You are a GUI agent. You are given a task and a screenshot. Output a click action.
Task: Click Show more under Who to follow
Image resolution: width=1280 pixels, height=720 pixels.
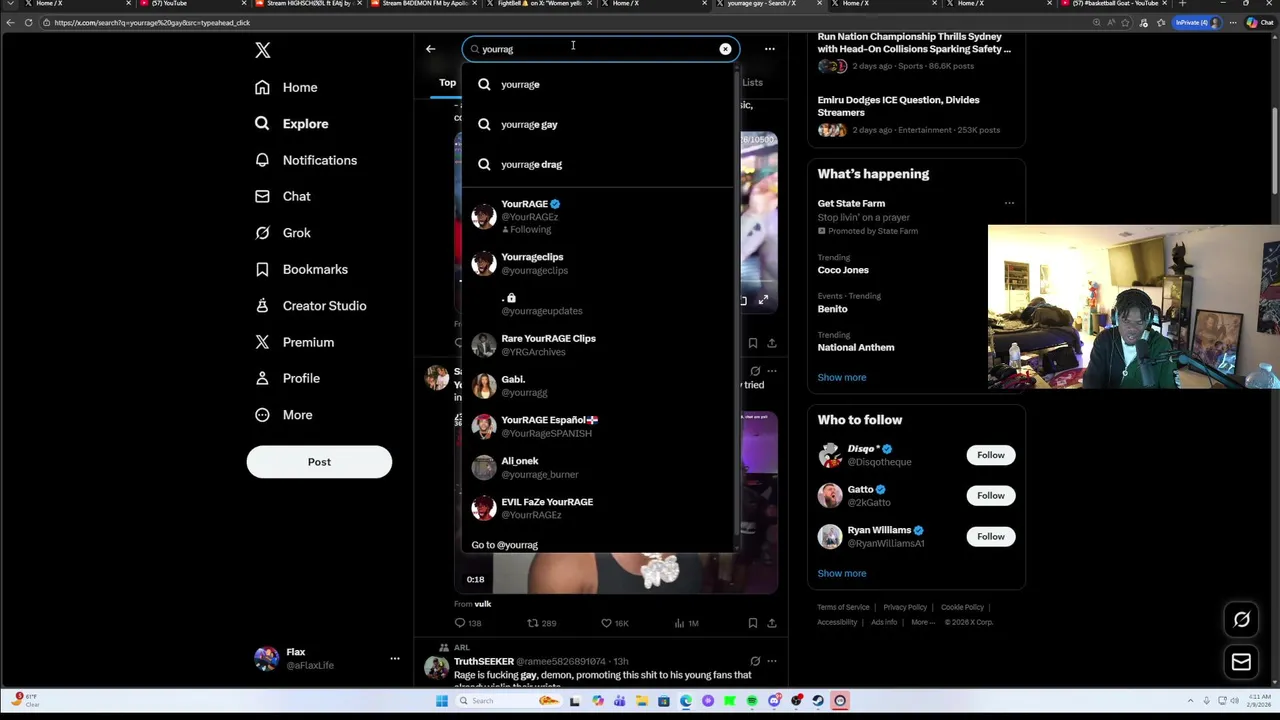click(x=842, y=574)
